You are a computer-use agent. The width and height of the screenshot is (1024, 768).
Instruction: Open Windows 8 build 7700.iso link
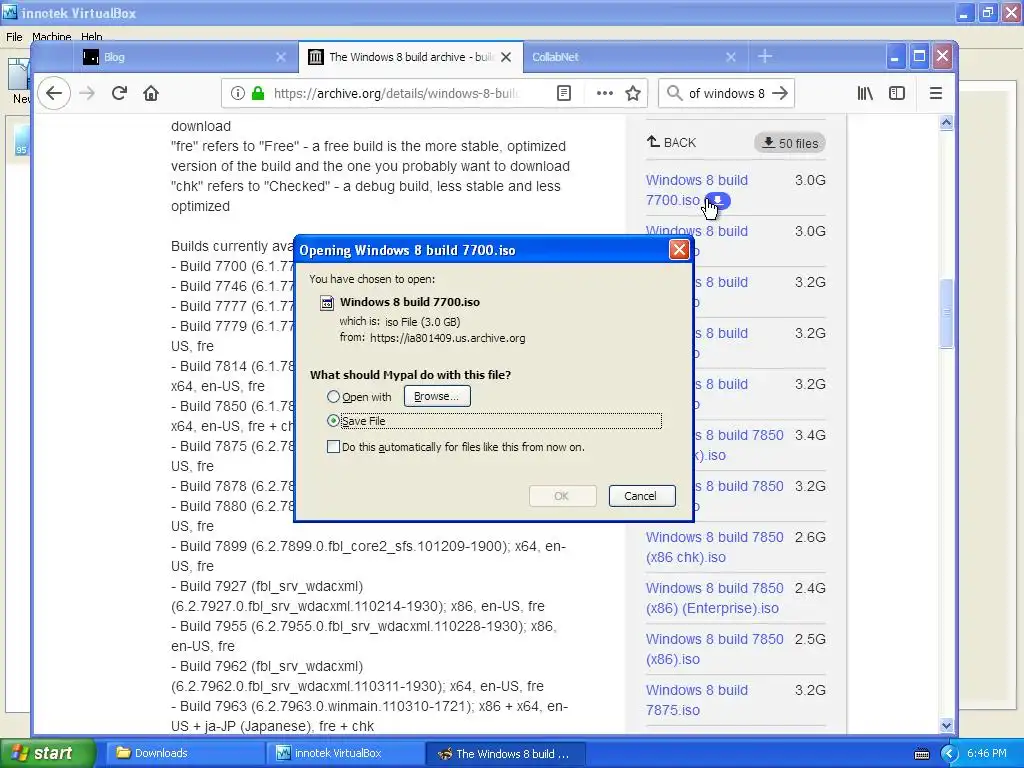point(697,190)
